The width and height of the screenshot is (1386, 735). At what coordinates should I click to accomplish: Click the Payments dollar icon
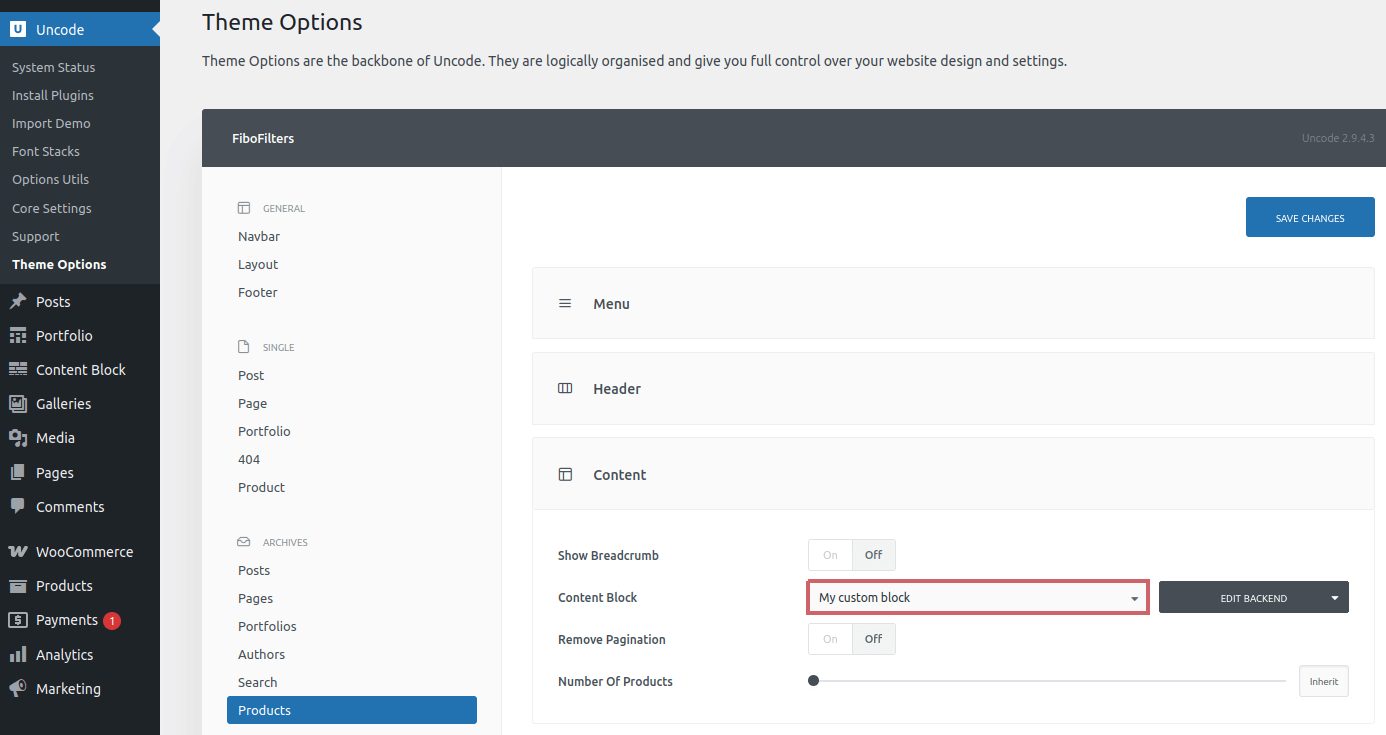point(18,620)
